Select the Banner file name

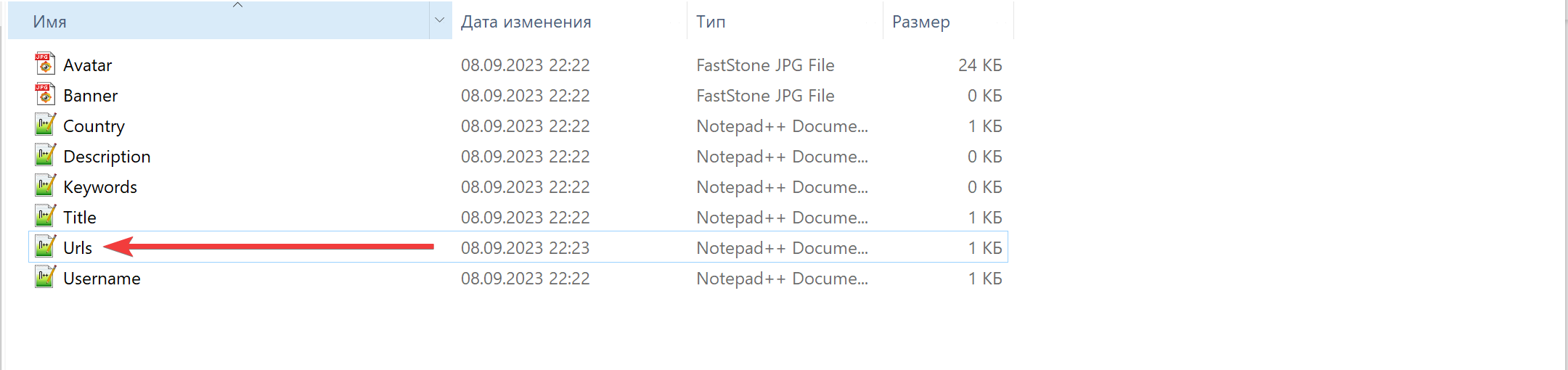(x=91, y=96)
